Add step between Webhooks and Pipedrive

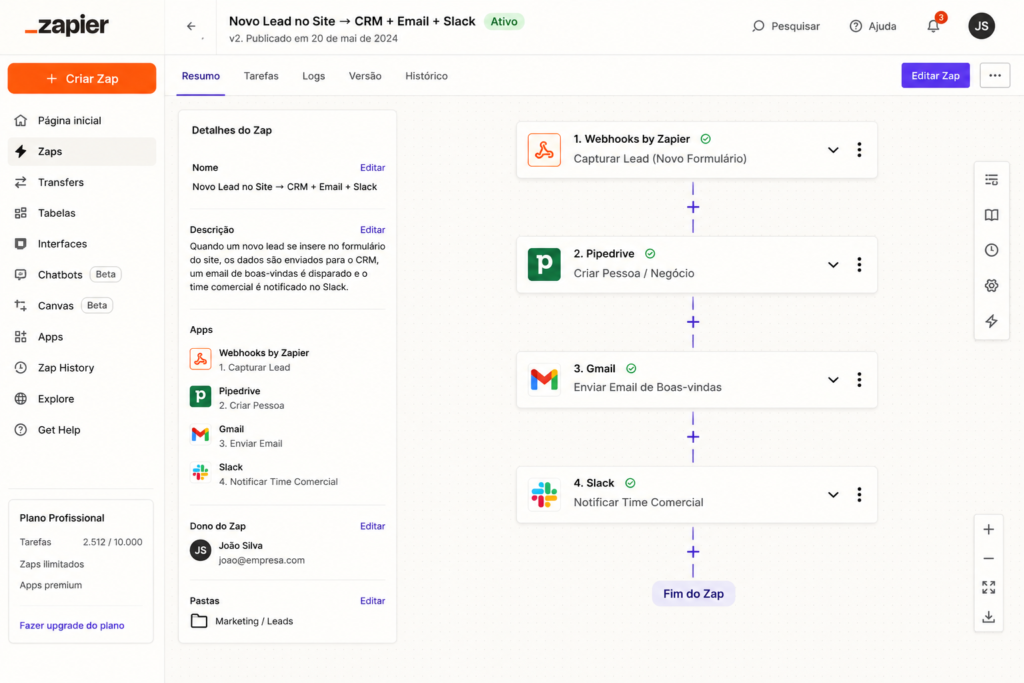[693, 207]
